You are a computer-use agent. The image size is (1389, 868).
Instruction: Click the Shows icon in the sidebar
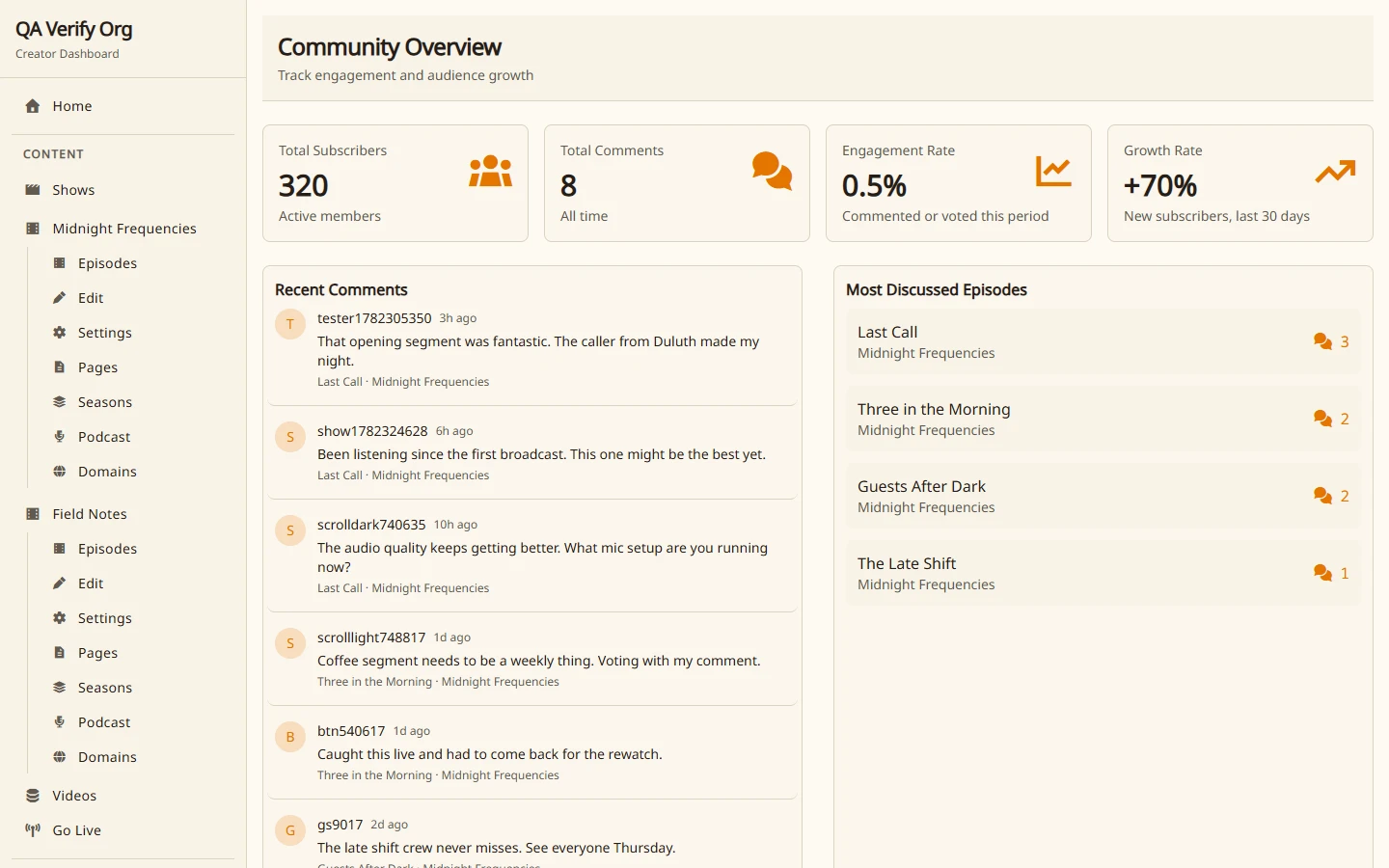[33, 190]
